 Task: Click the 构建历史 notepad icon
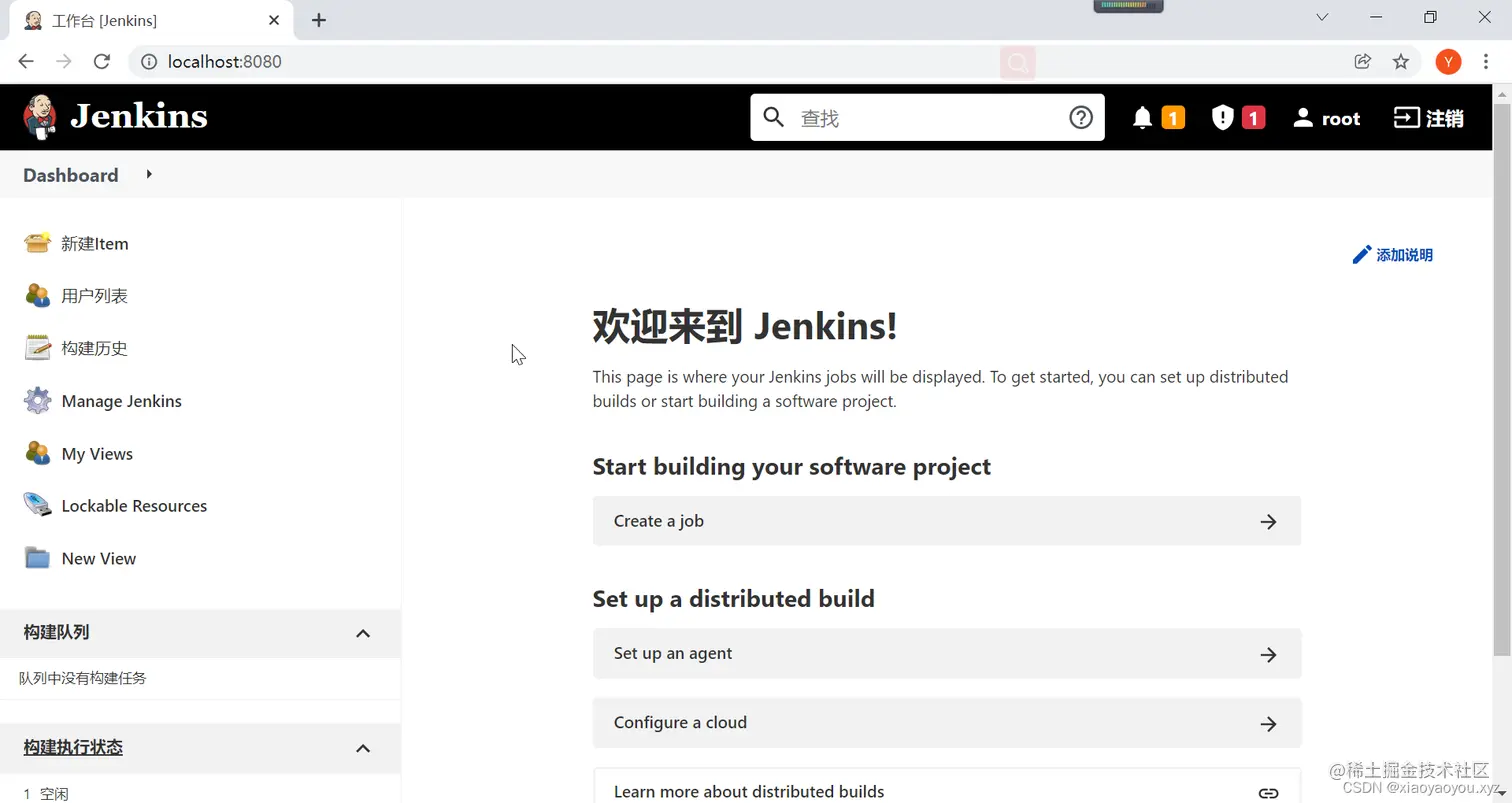click(x=38, y=348)
